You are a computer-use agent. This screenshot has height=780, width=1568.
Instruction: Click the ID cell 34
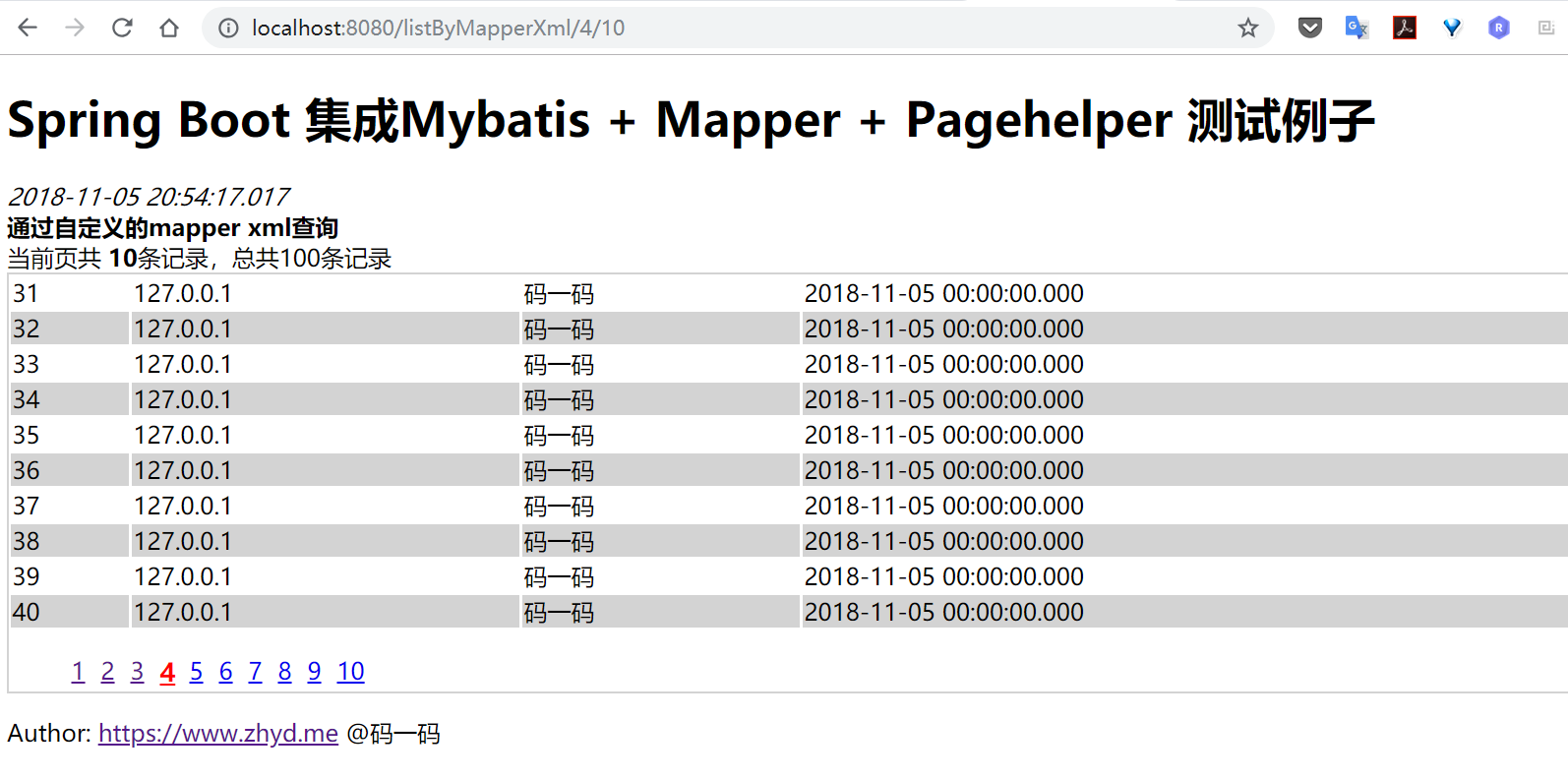[69, 399]
